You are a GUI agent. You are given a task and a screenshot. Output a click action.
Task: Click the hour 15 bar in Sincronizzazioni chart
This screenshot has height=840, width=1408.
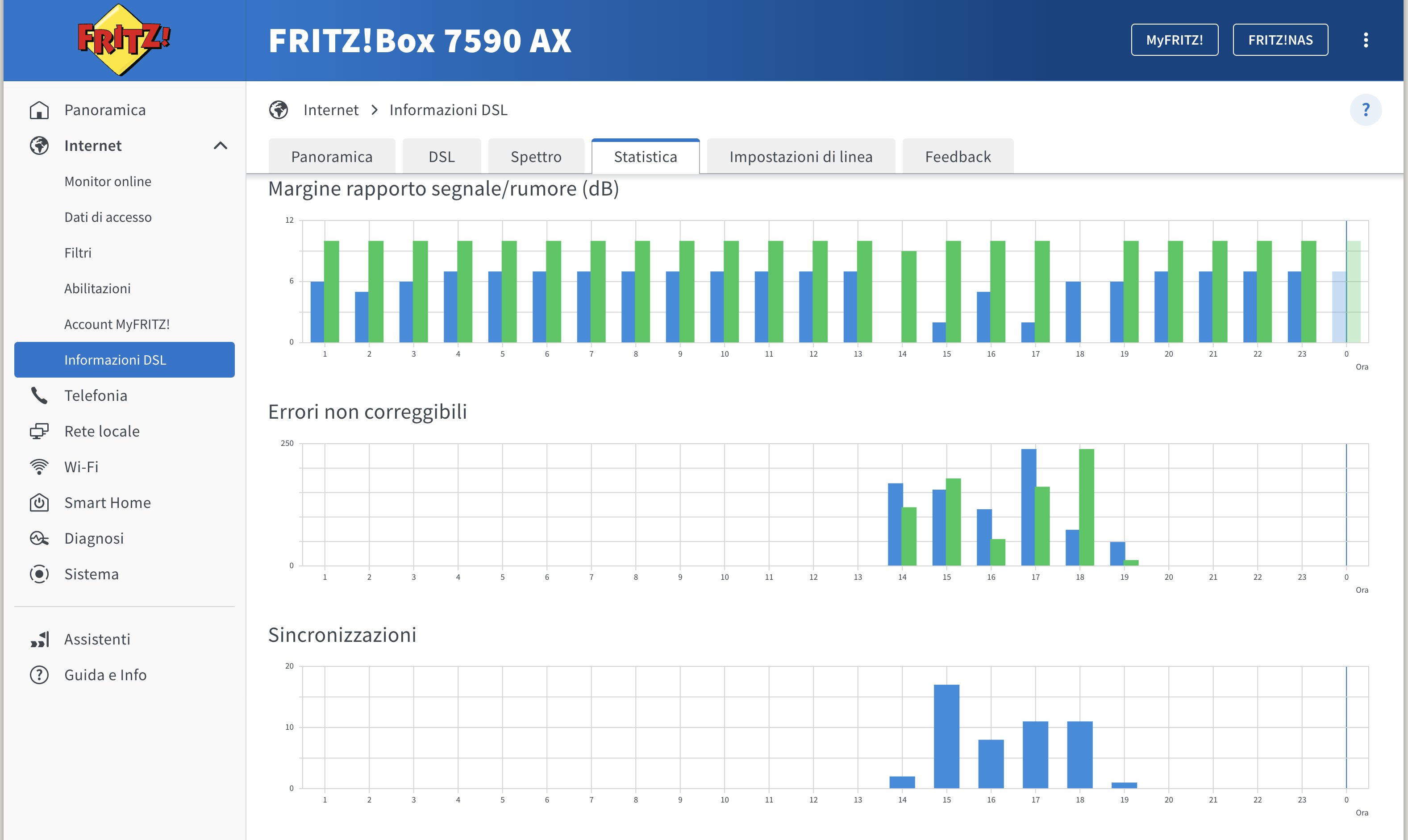click(x=946, y=736)
